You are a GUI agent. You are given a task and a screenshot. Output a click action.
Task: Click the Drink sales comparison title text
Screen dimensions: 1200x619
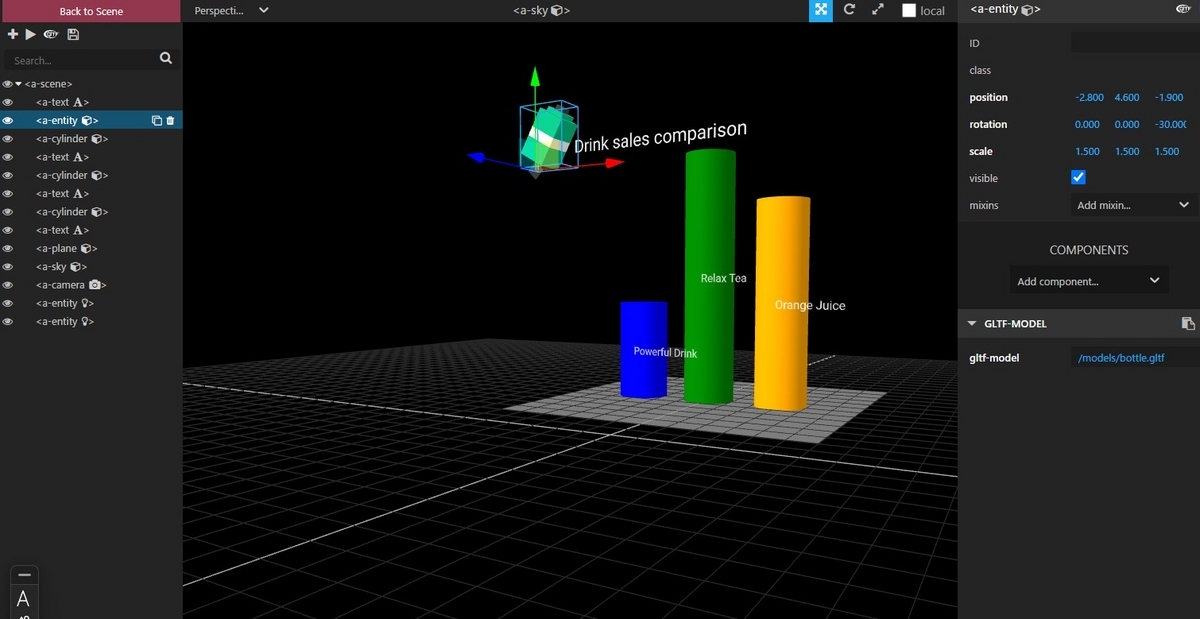pos(661,137)
